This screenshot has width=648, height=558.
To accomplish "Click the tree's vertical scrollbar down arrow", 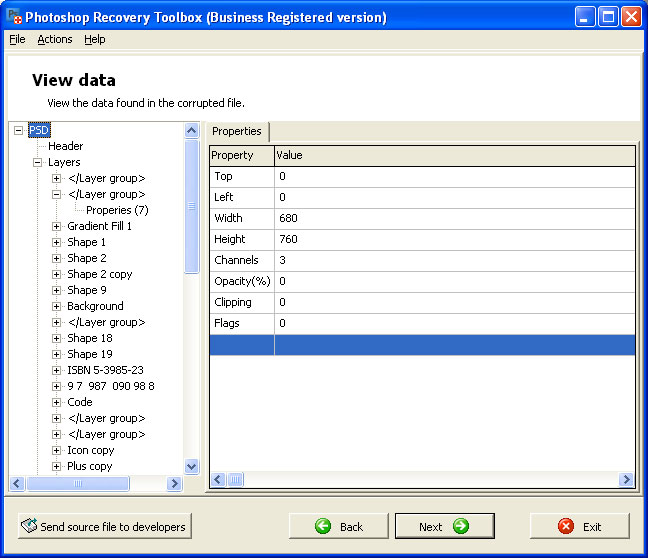I will point(192,466).
